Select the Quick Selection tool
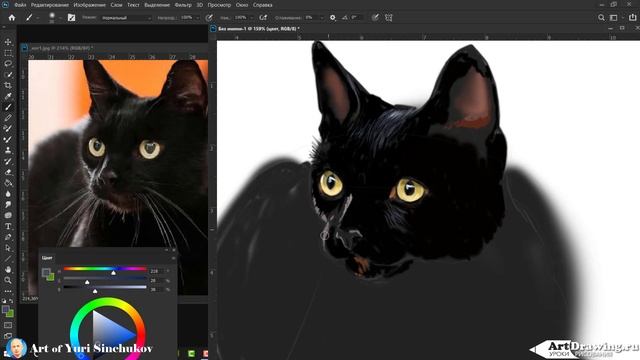640x360 pixels. (8, 75)
